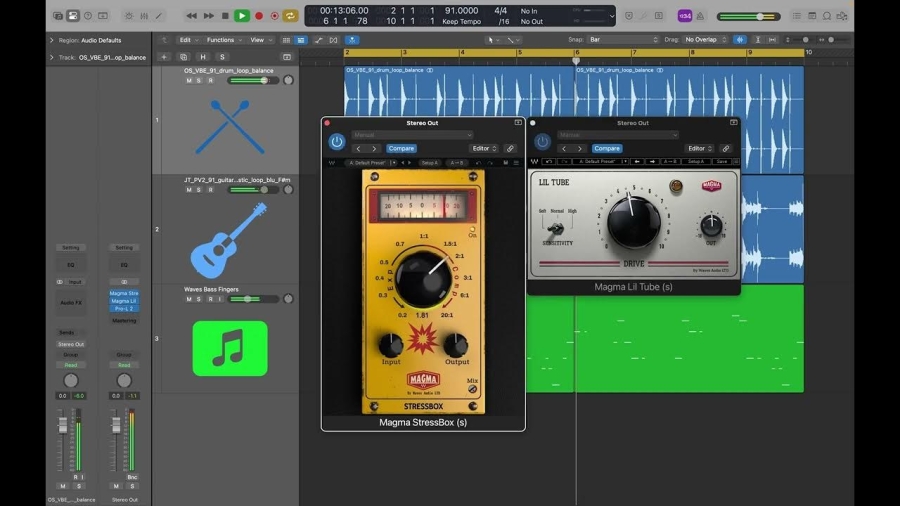900x506 pixels.
Task: Open the Edit menu in tracks area
Action: click(x=186, y=40)
